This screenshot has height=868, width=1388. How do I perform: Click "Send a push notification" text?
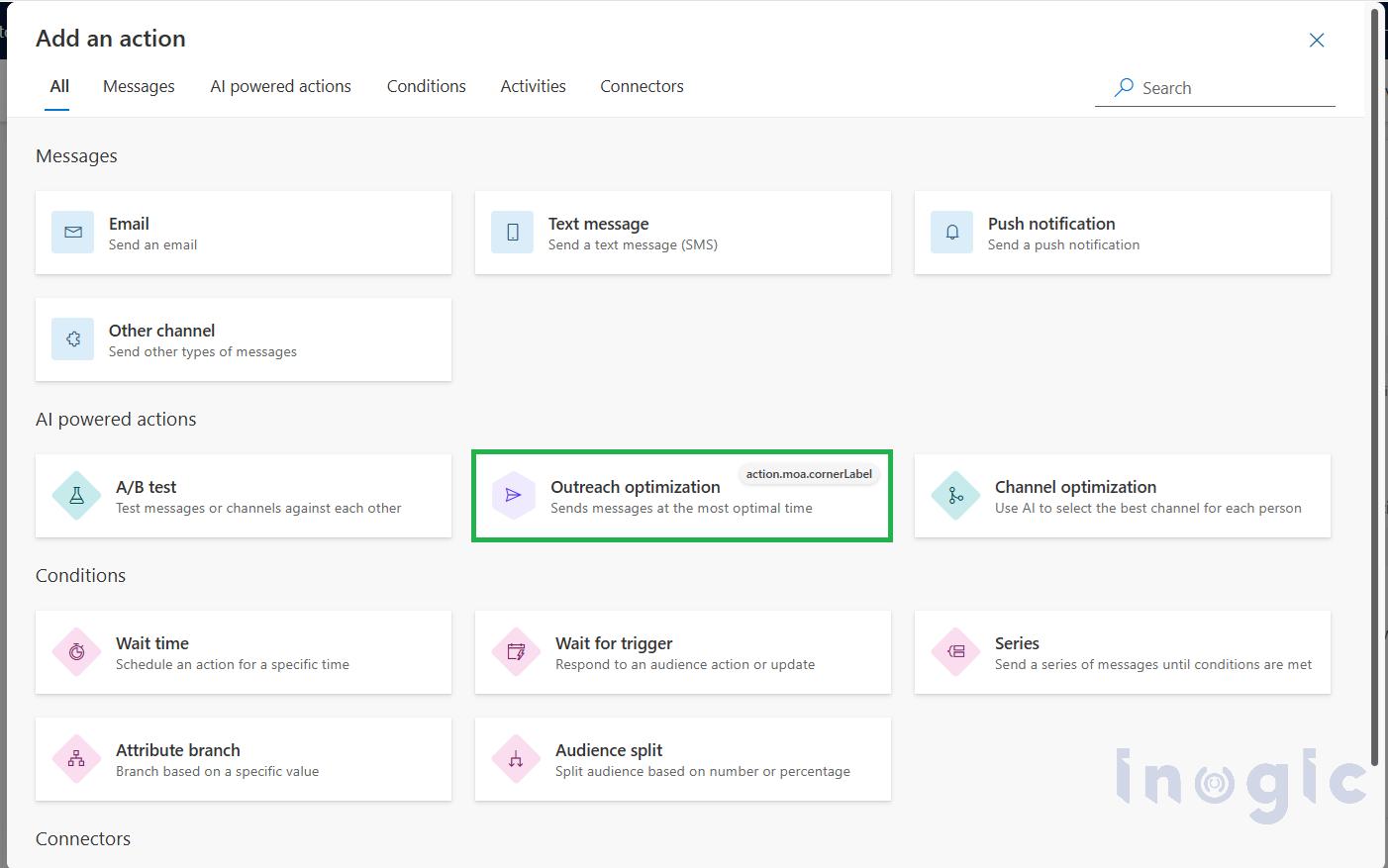1063,244
